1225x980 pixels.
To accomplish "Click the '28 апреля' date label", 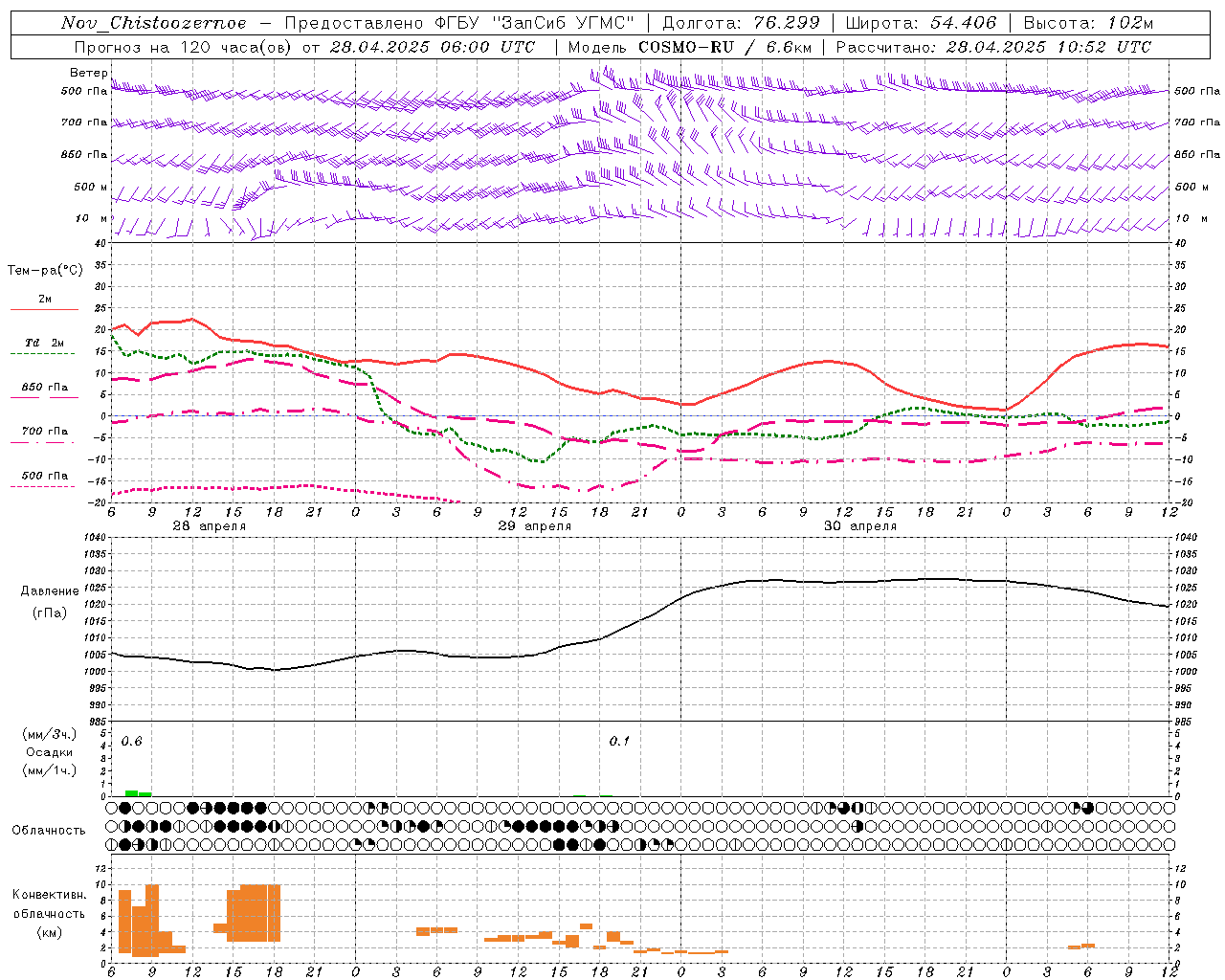I will click(209, 526).
